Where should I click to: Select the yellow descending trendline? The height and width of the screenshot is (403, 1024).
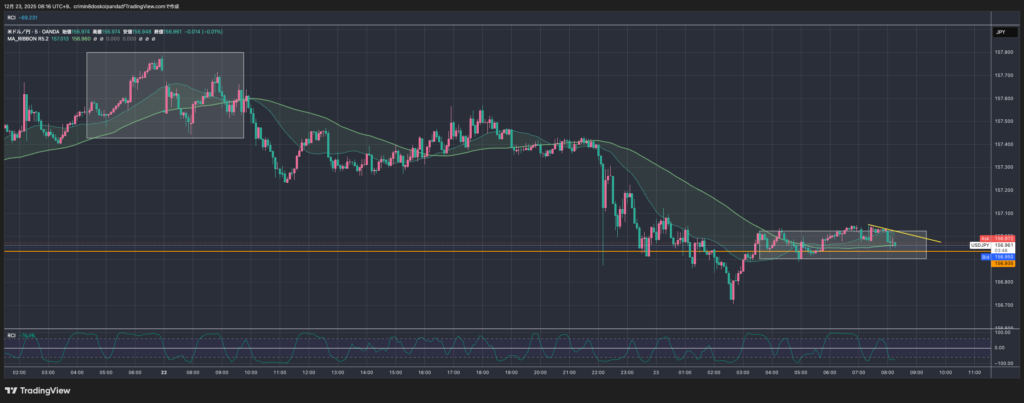coord(904,234)
